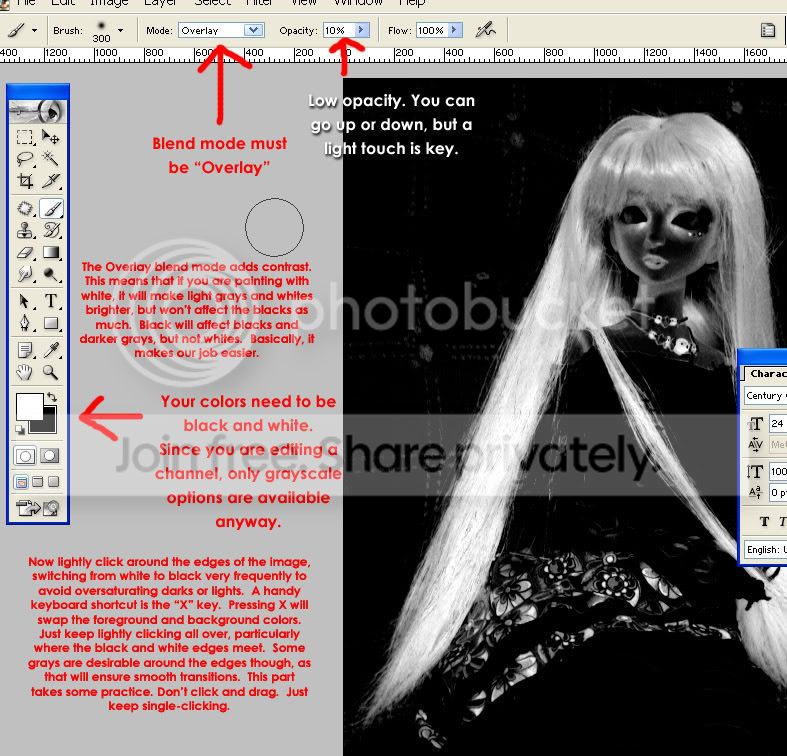
Task: Select the Eyedropper tool
Action: (x=51, y=350)
